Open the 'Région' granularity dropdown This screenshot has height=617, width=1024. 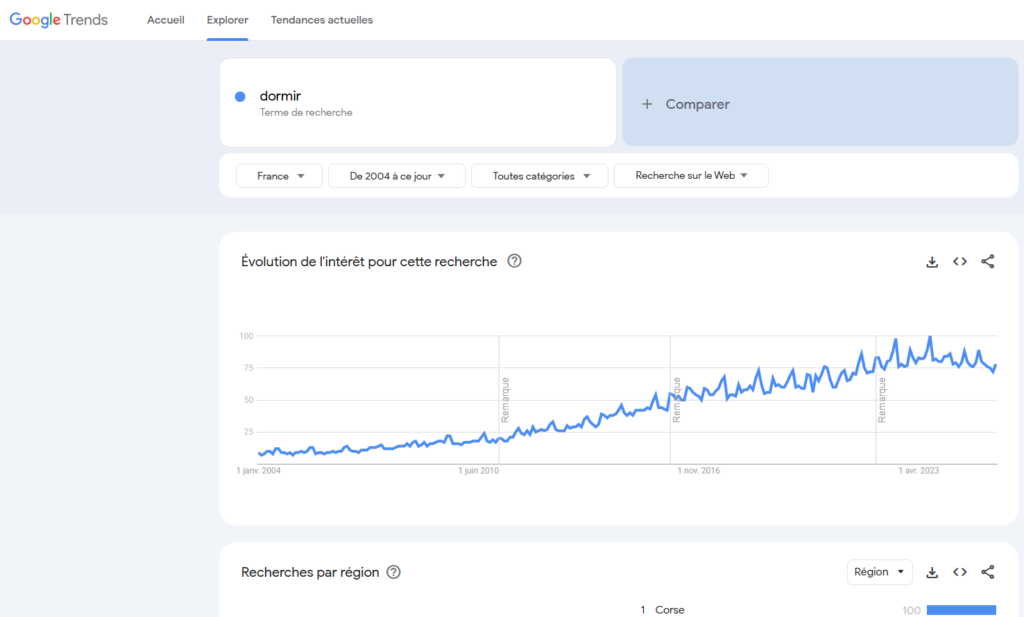point(879,572)
